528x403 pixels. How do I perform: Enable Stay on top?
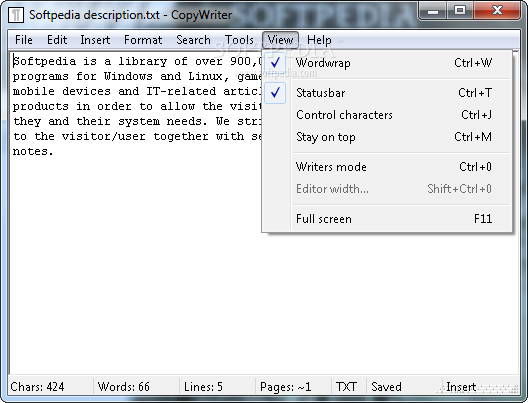(x=387, y=137)
